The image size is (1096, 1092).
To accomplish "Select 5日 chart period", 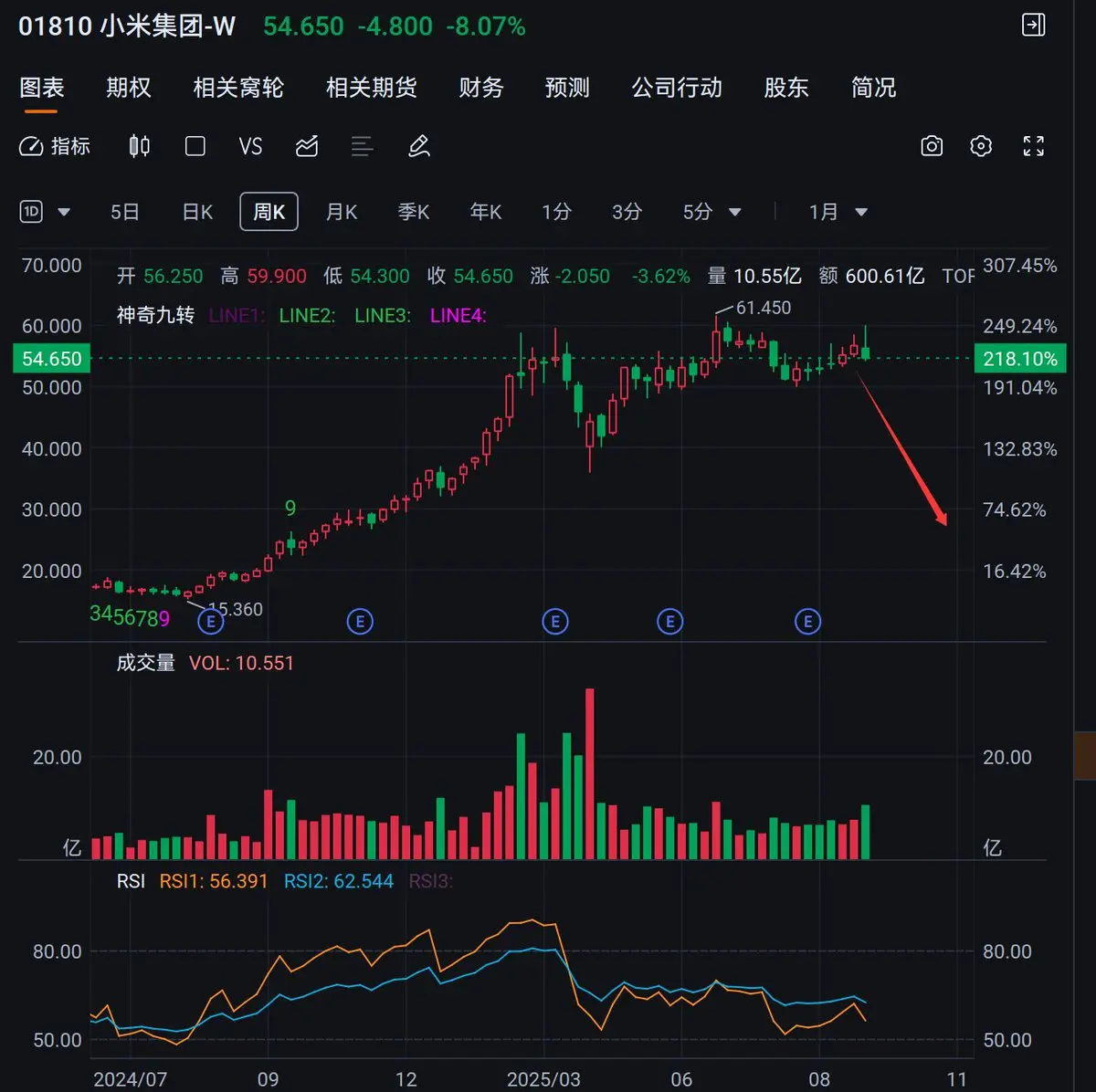I will click(x=125, y=212).
